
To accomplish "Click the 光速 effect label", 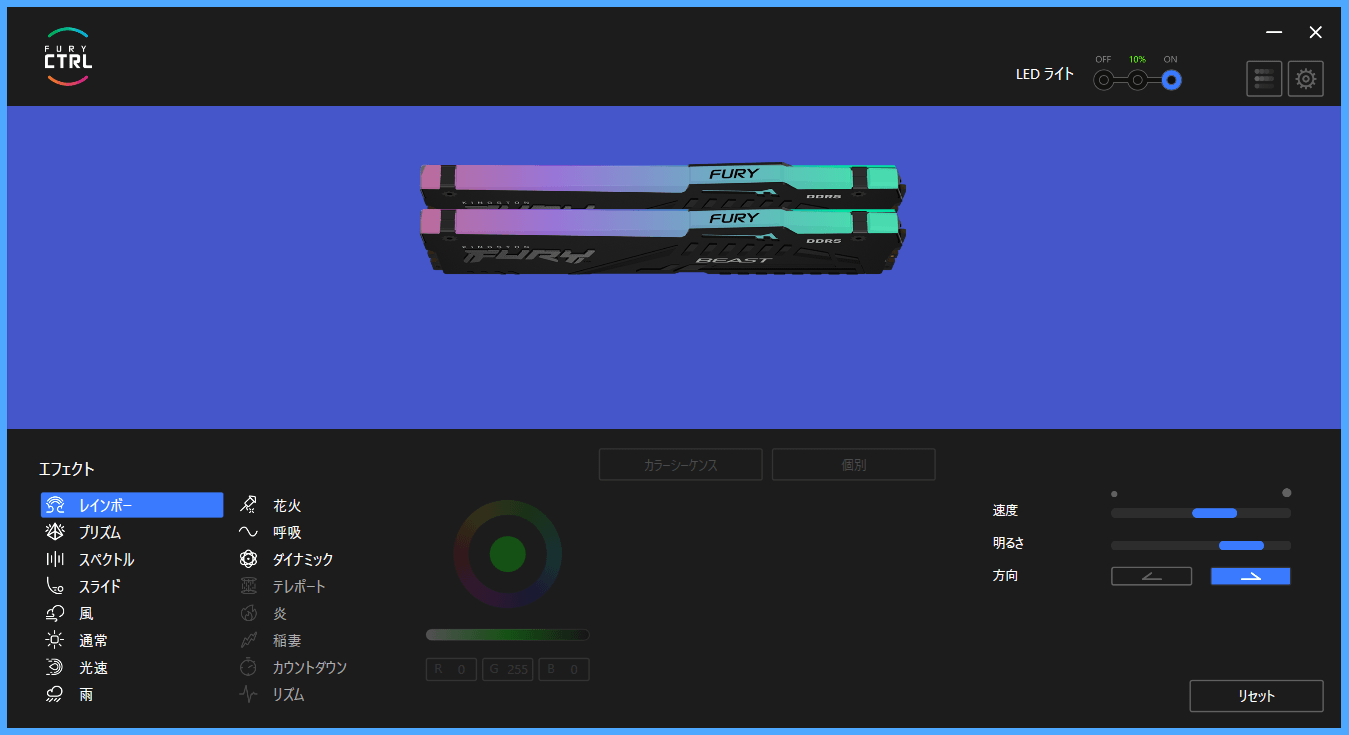I will coord(94,668).
